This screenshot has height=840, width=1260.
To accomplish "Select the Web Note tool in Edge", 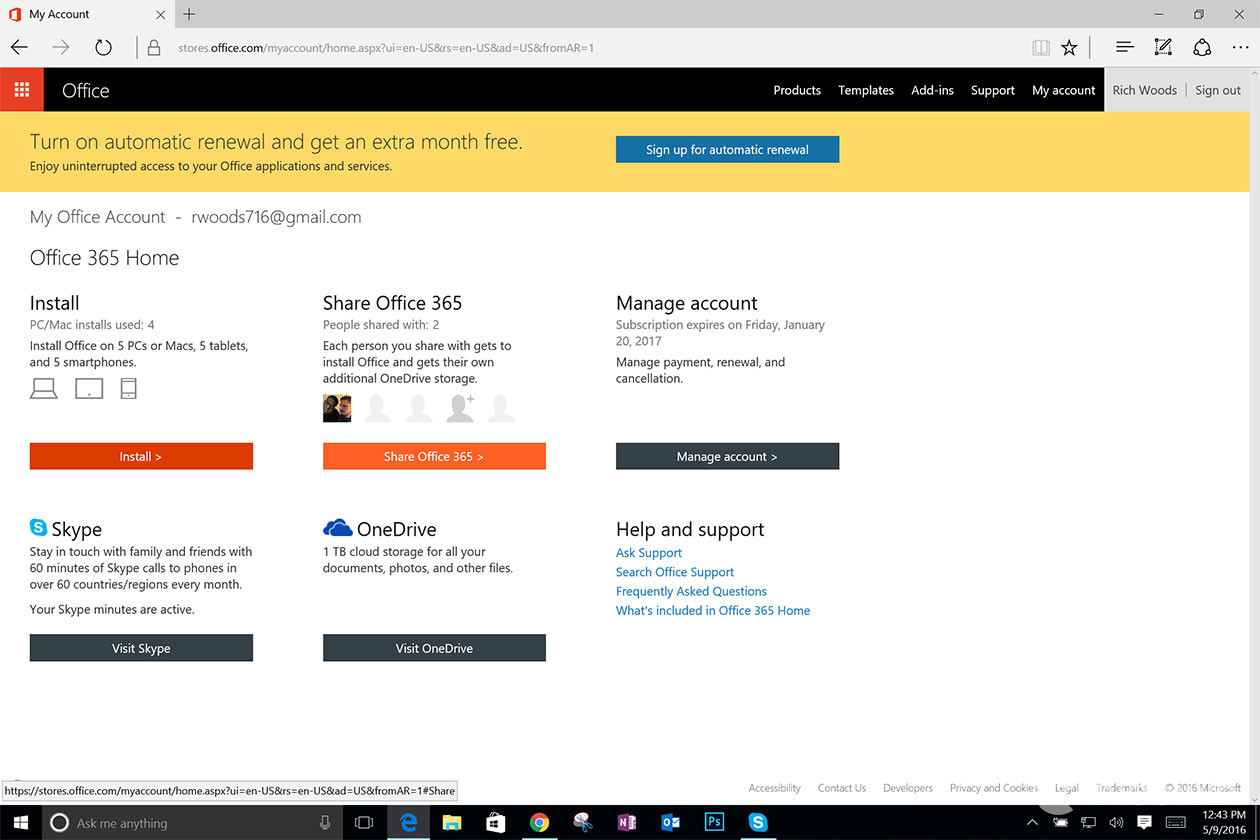I will tap(1162, 47).
